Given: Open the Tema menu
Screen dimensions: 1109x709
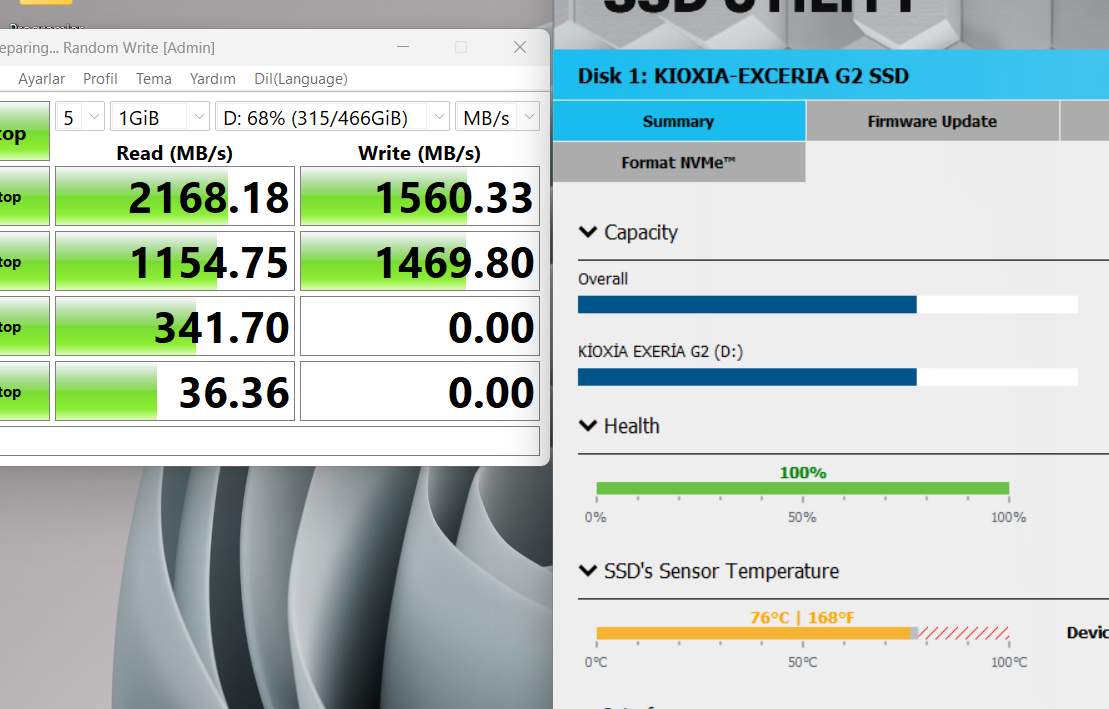Looking at the screenshot, I should (153, 79).
